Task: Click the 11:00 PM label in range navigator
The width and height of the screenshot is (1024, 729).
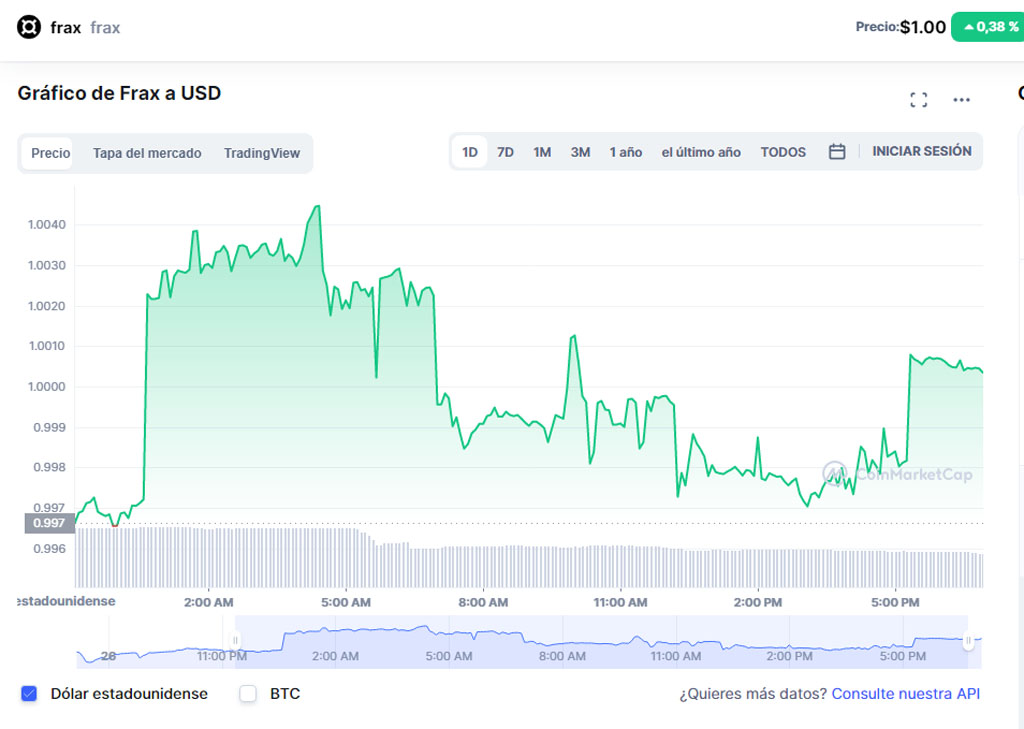Action: 221,656
